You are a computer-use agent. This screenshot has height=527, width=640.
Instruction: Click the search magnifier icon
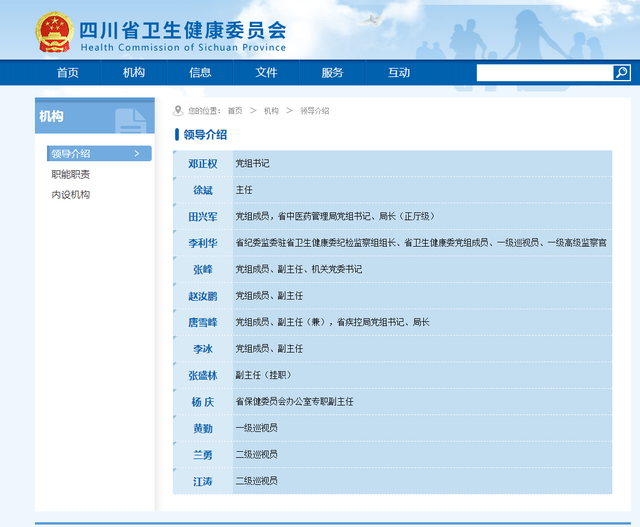click(x=622, y=73)
